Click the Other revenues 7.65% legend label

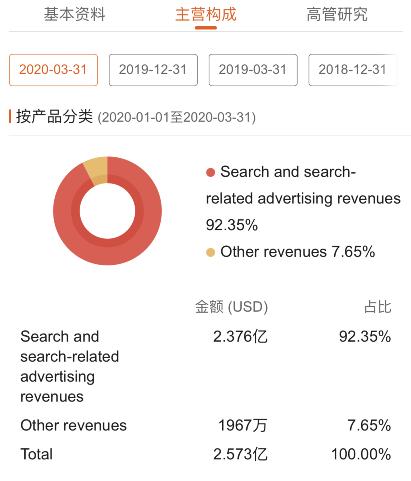(x=298, y=252)
